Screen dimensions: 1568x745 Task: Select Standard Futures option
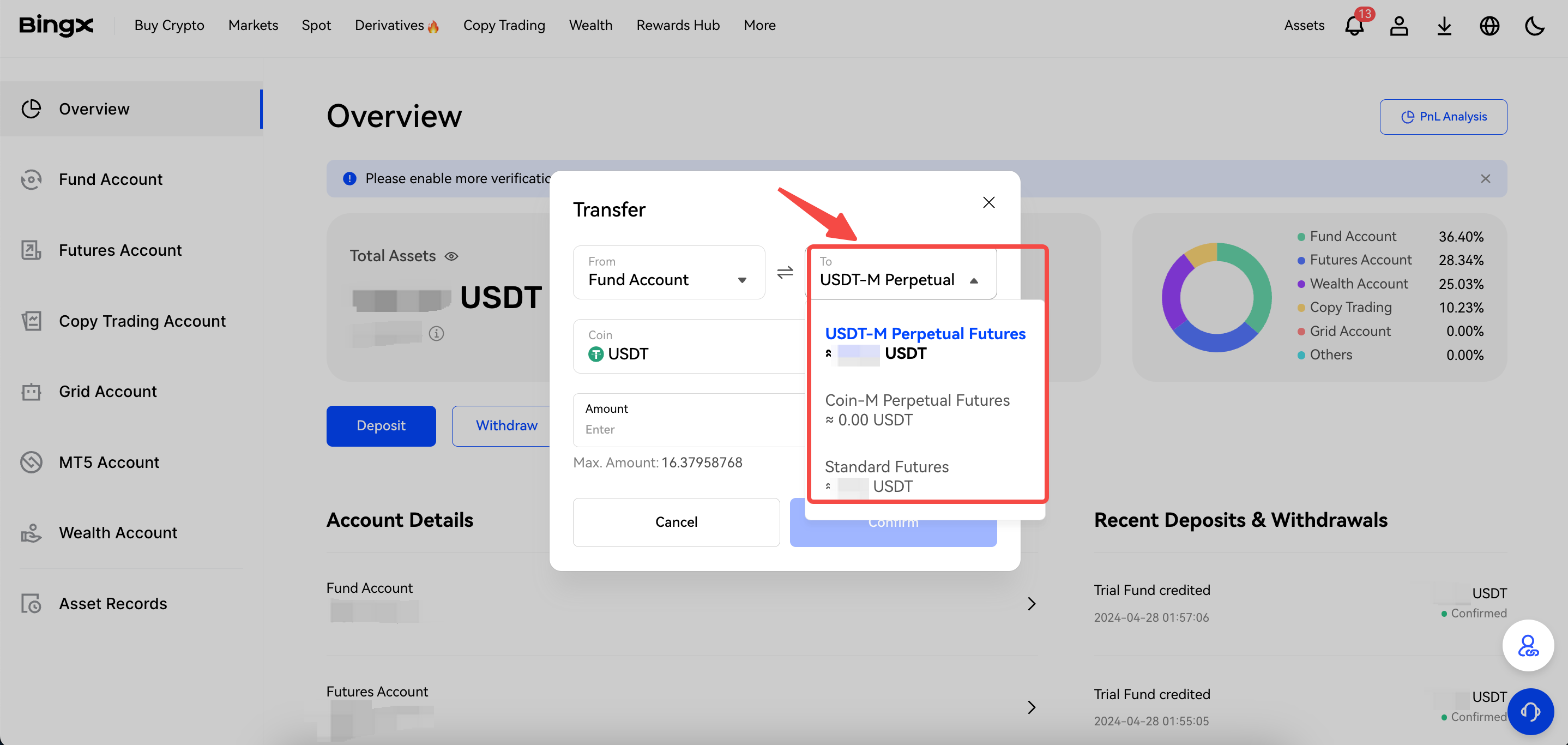point(925,476)
